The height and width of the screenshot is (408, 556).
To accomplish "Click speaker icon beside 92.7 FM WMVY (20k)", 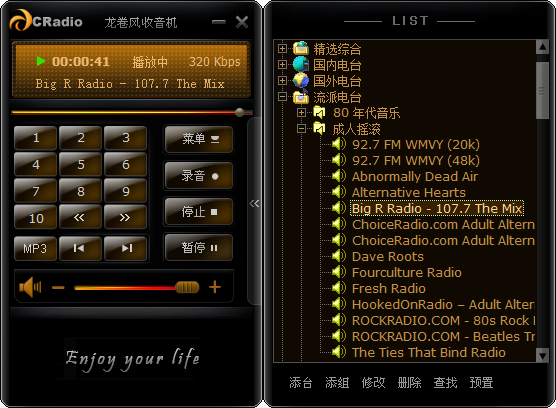I will [x=339, y=144].
